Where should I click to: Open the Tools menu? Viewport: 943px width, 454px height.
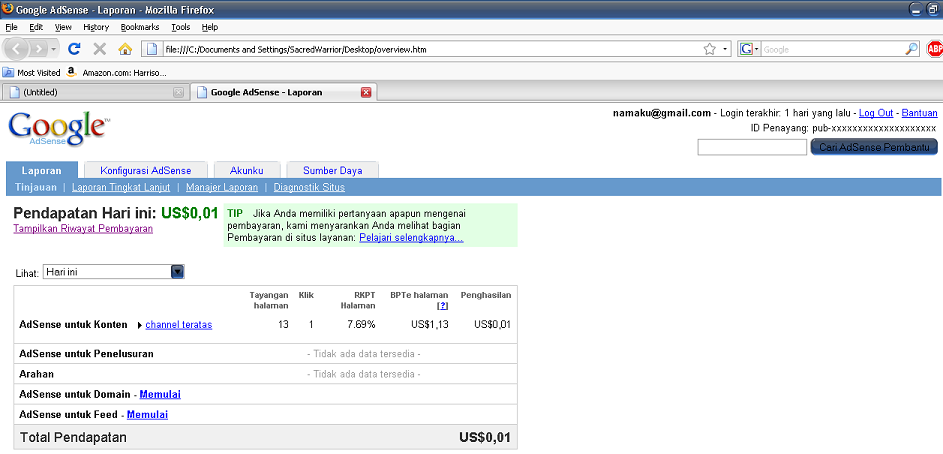click(x=180, y=27)
